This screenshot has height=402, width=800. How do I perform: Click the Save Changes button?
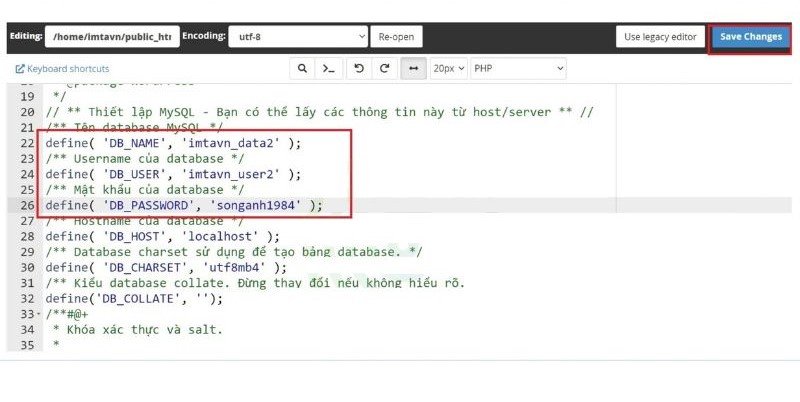point(750,37)
